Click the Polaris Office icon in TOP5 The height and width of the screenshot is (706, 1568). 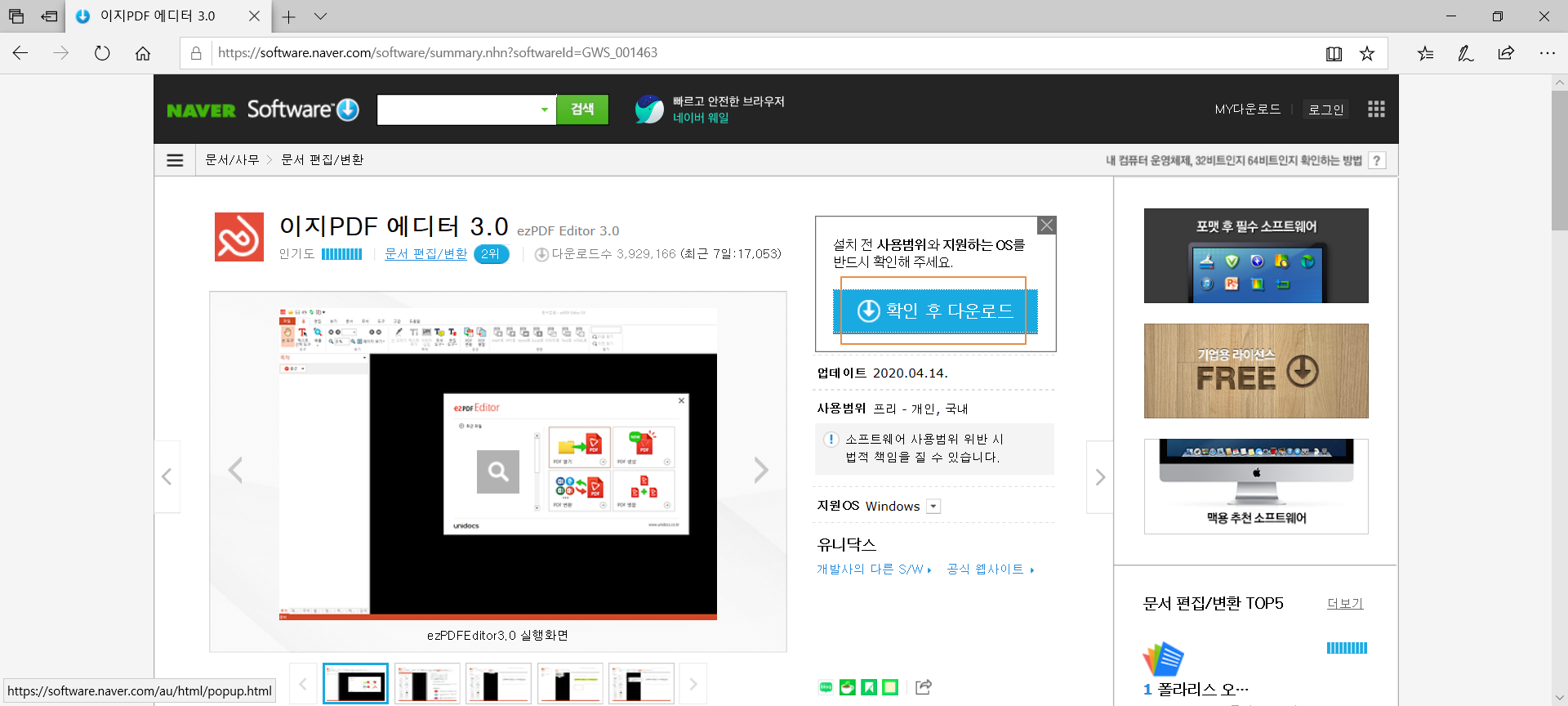[x=1163, y=659]
